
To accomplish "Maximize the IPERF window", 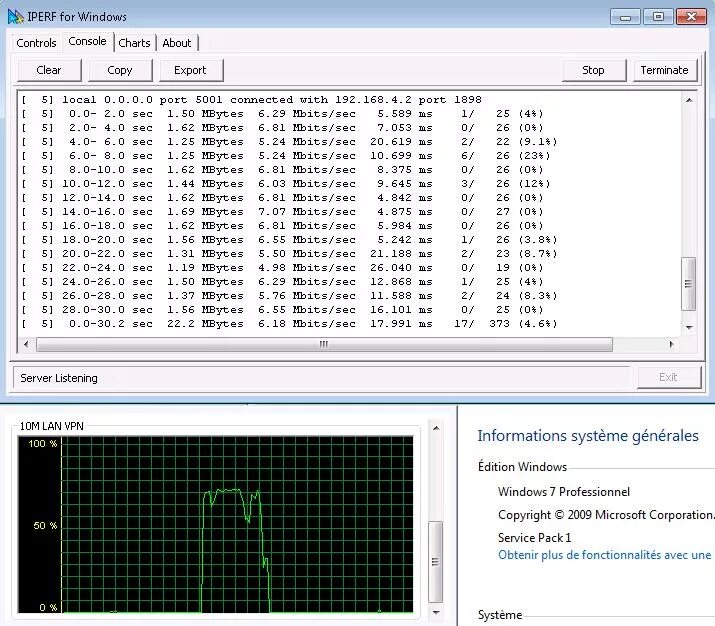I will (658, 17).
